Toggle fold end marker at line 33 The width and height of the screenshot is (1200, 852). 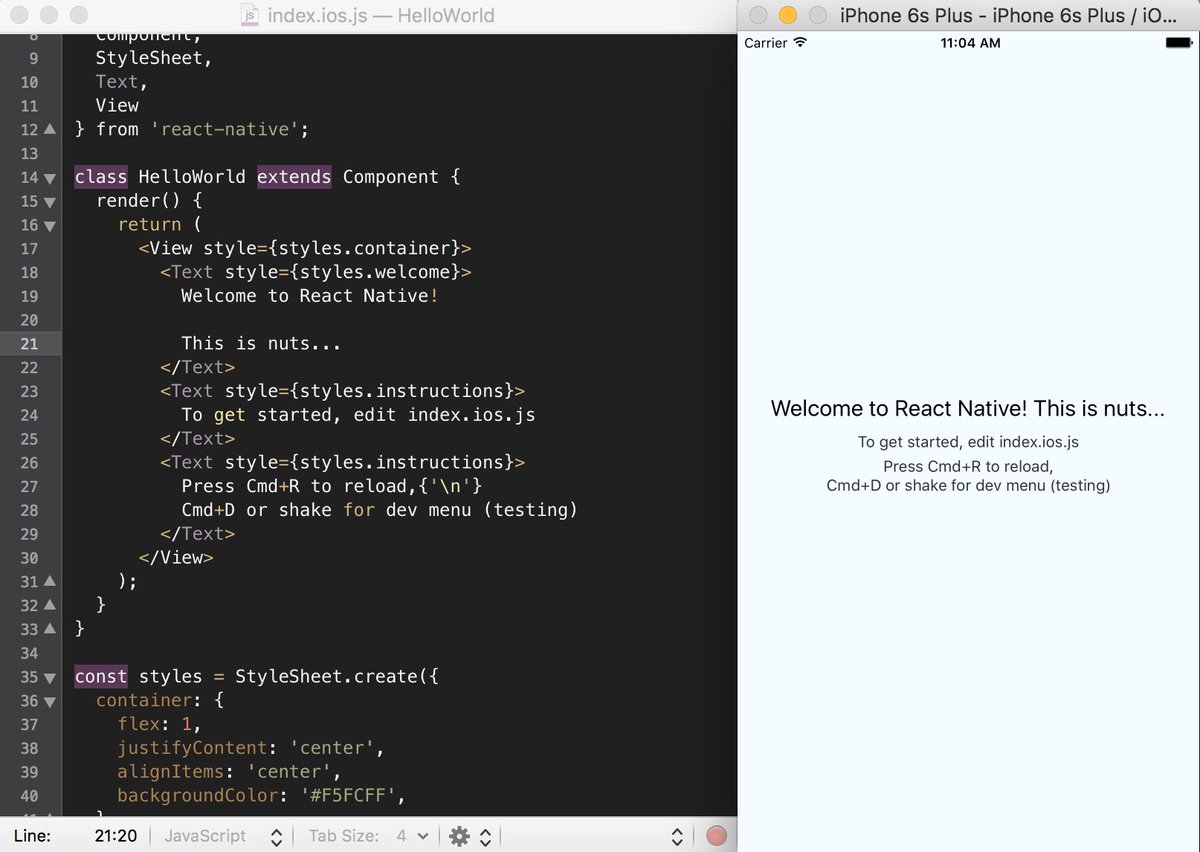50,629
